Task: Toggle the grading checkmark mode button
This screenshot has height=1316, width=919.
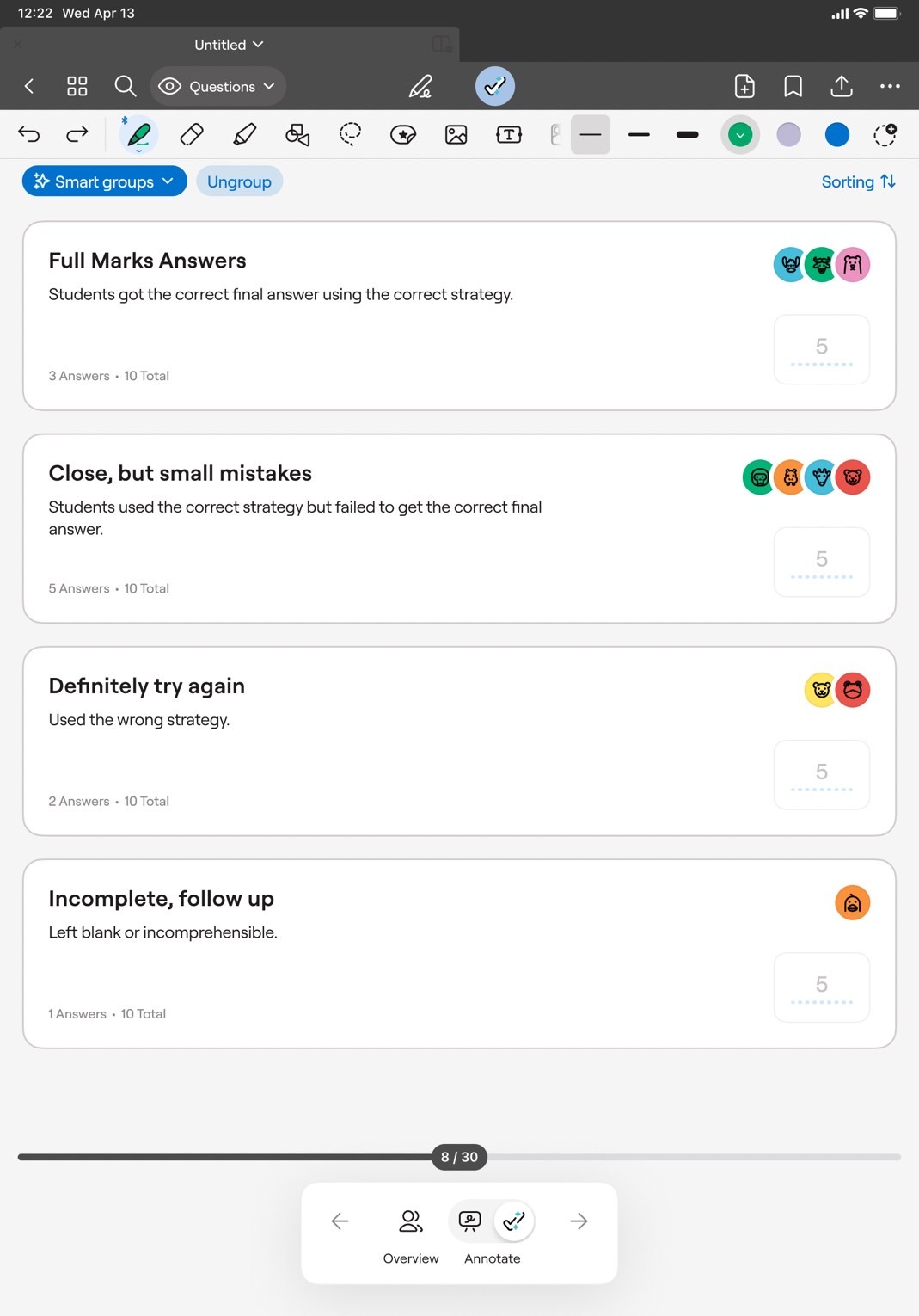Action: click(x=495, y=86)
